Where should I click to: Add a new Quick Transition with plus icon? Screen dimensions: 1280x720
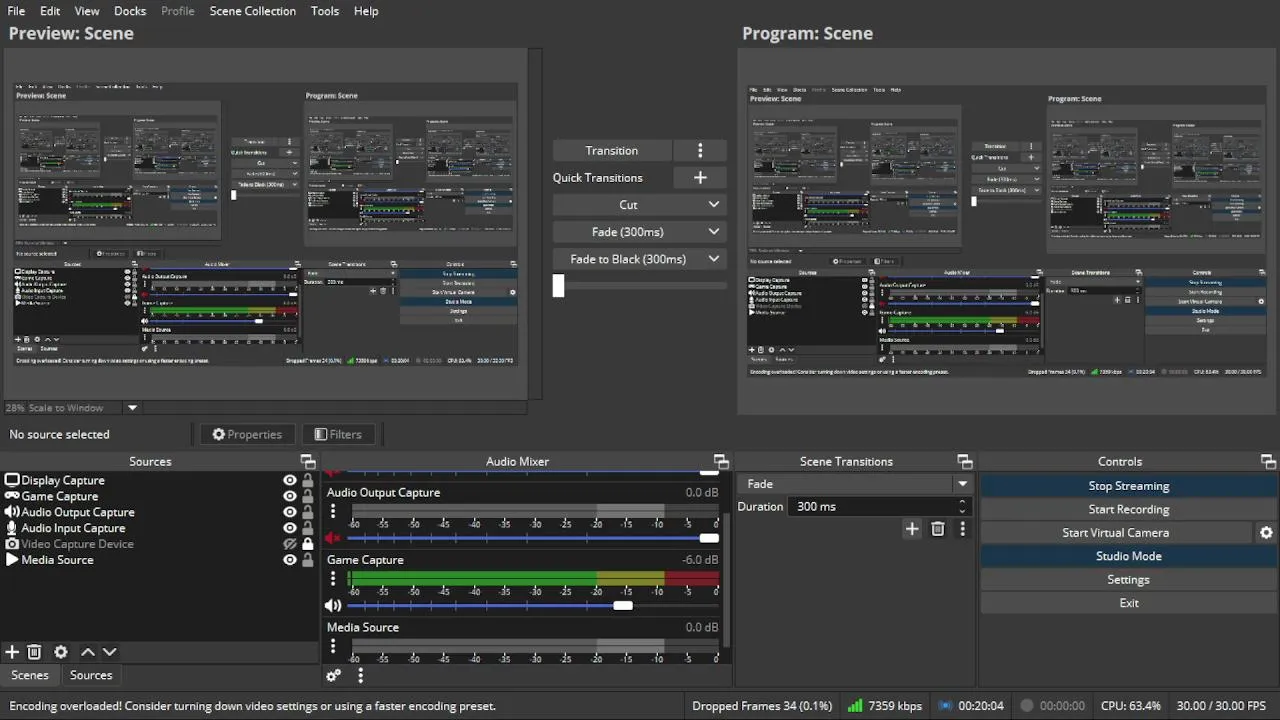tap(700, 177)
